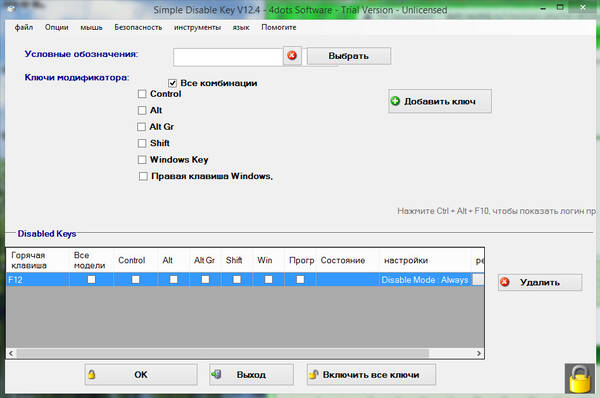
Task: Click the unlock icon on Включить все ключи
Action: point(314,374)
